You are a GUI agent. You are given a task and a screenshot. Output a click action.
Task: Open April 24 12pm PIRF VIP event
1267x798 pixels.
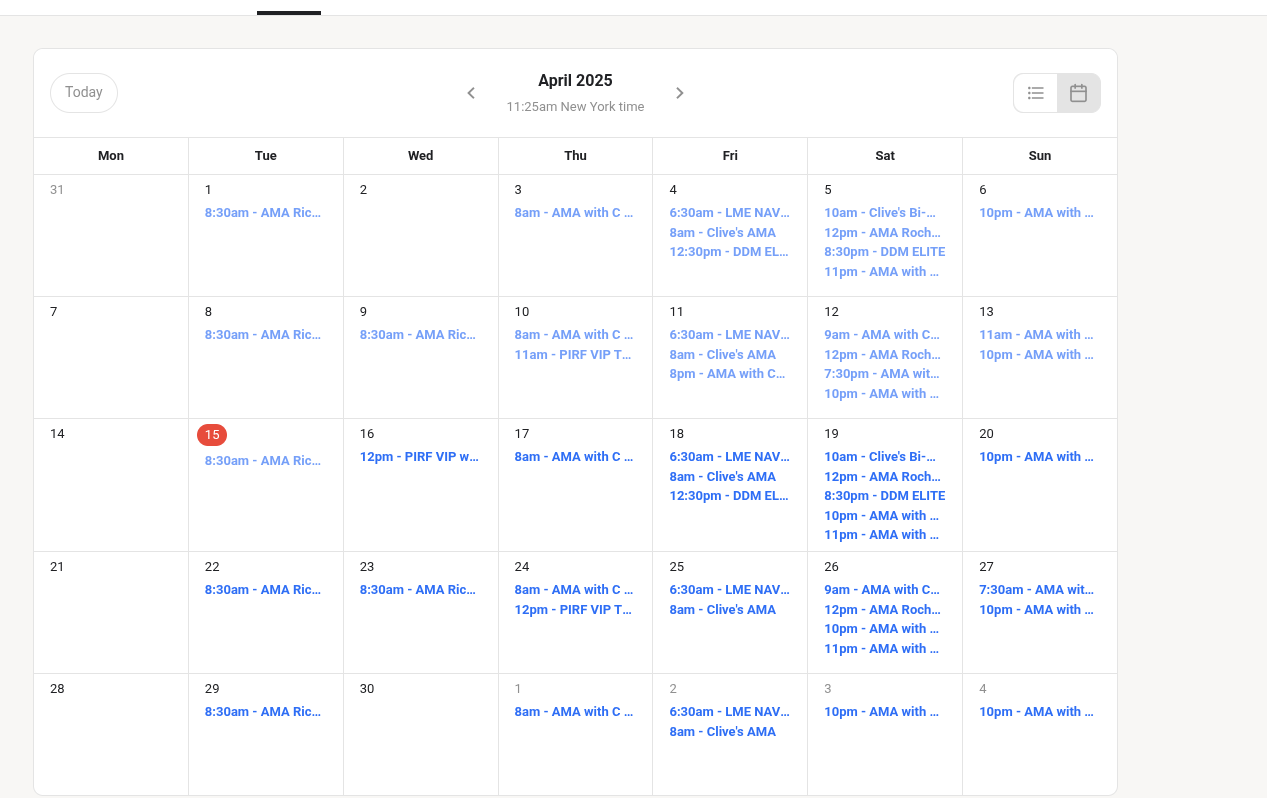click(x=574, y=610)
